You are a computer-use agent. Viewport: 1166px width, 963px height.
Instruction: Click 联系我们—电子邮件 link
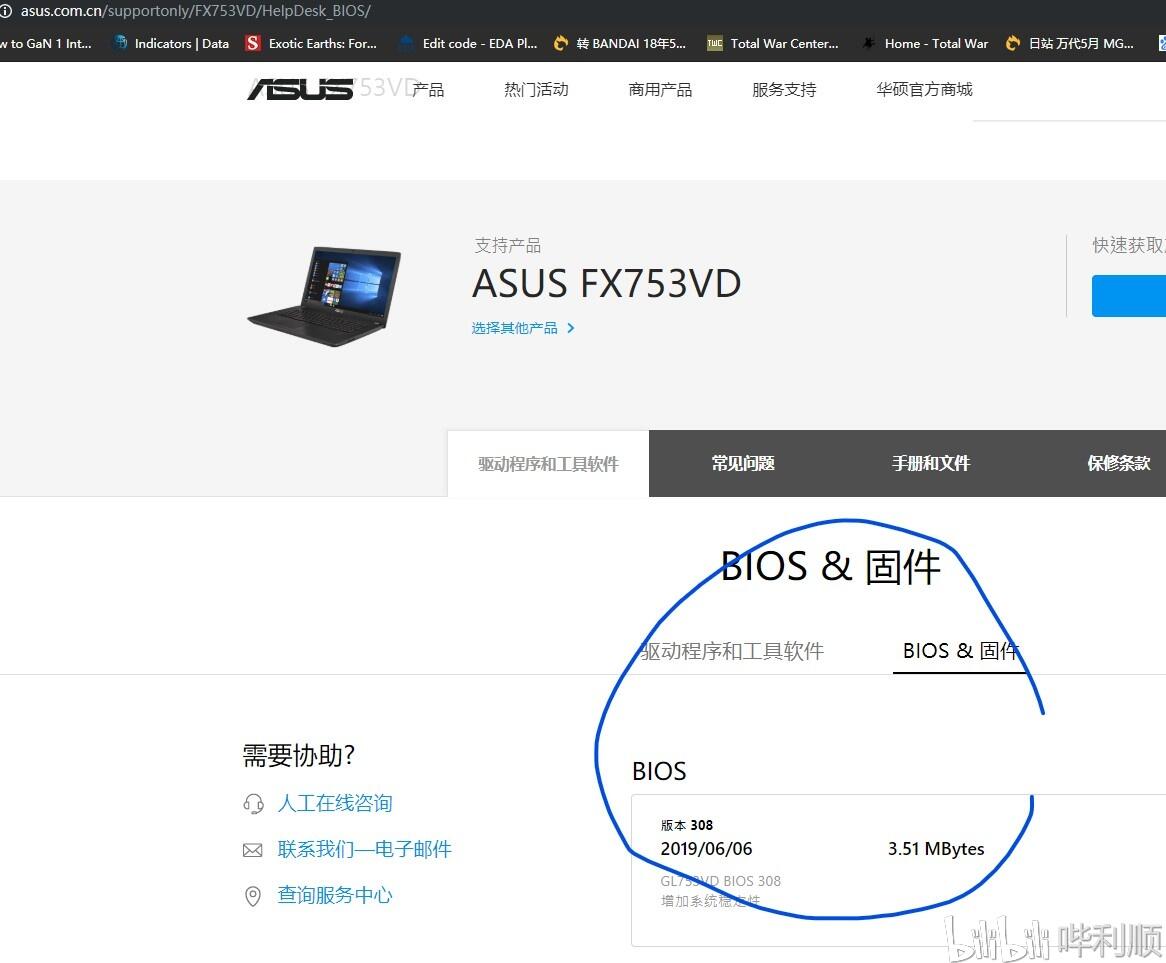pos(364,849)
